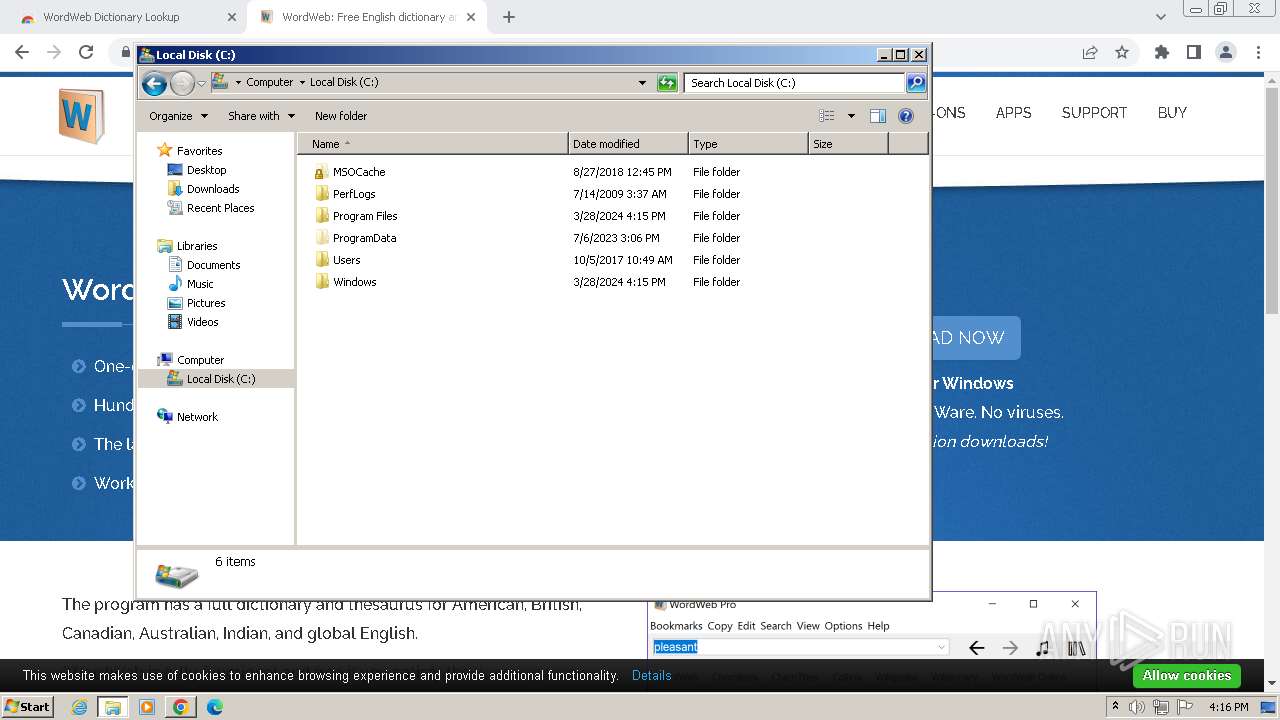
Task: Click Explorer's Forward navigation button
Action: [x=182, y=83]
